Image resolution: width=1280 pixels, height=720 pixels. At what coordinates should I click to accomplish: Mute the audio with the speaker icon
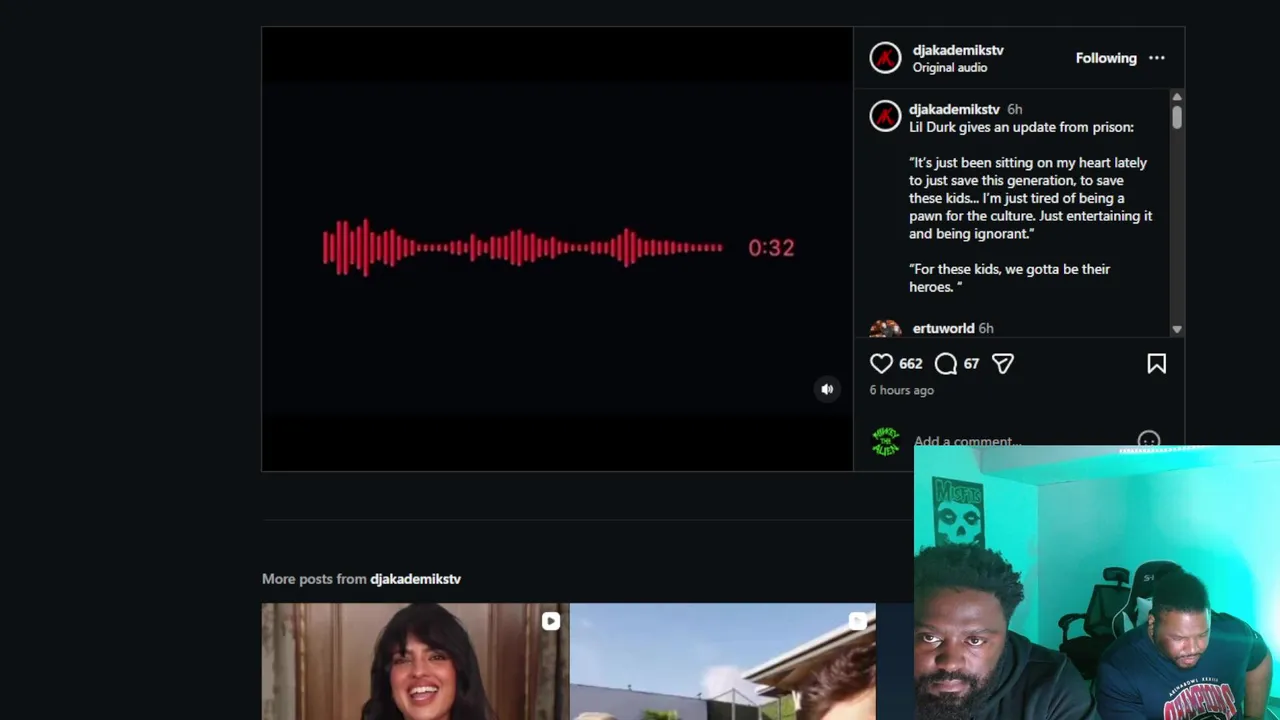(x=827, y=390)
